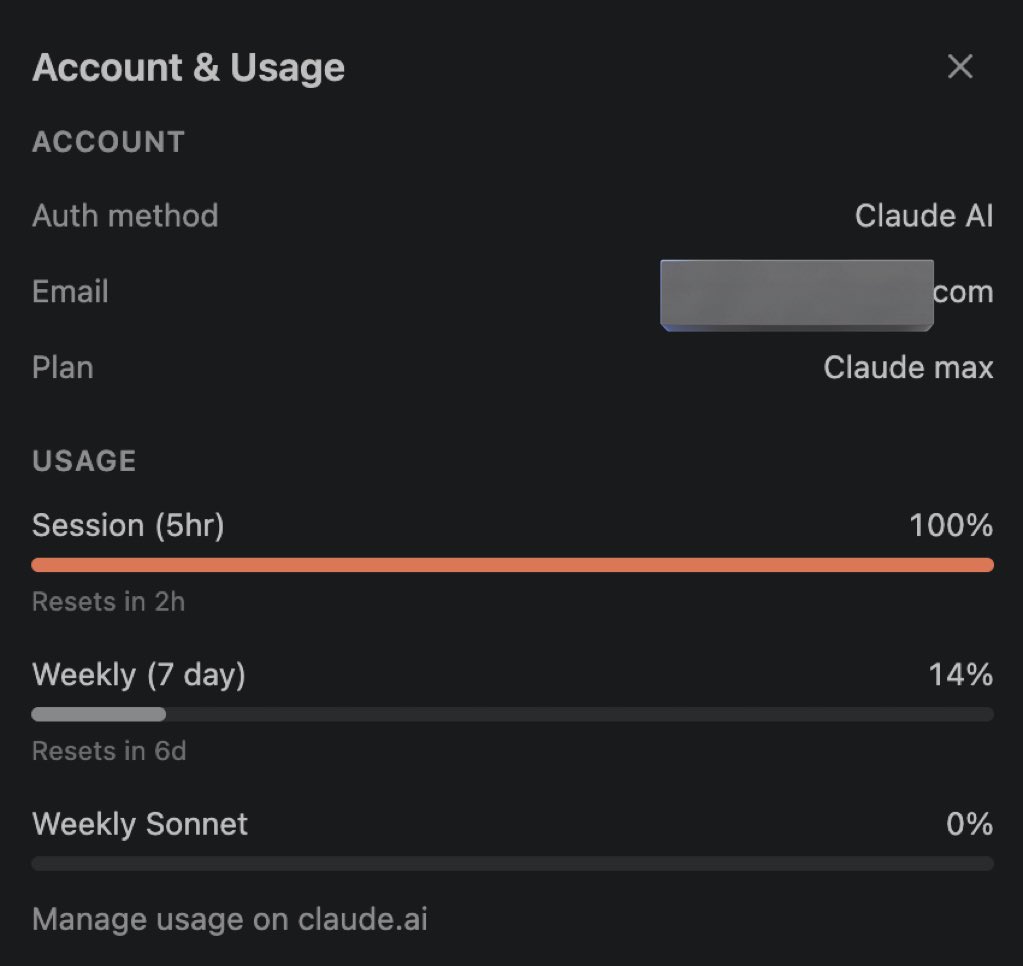Click the Resets in 6d text
Image resolution: width=1023 pixels, height=966 pixels.
[x=109, y=751]
